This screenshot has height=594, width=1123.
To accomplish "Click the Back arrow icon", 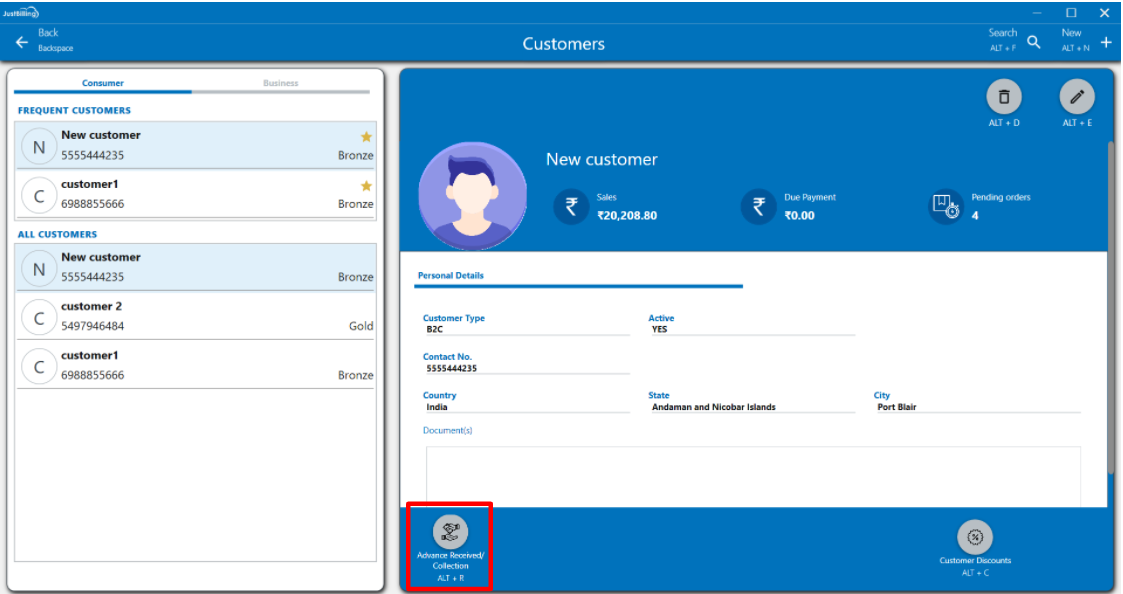I will coord(22,42).
